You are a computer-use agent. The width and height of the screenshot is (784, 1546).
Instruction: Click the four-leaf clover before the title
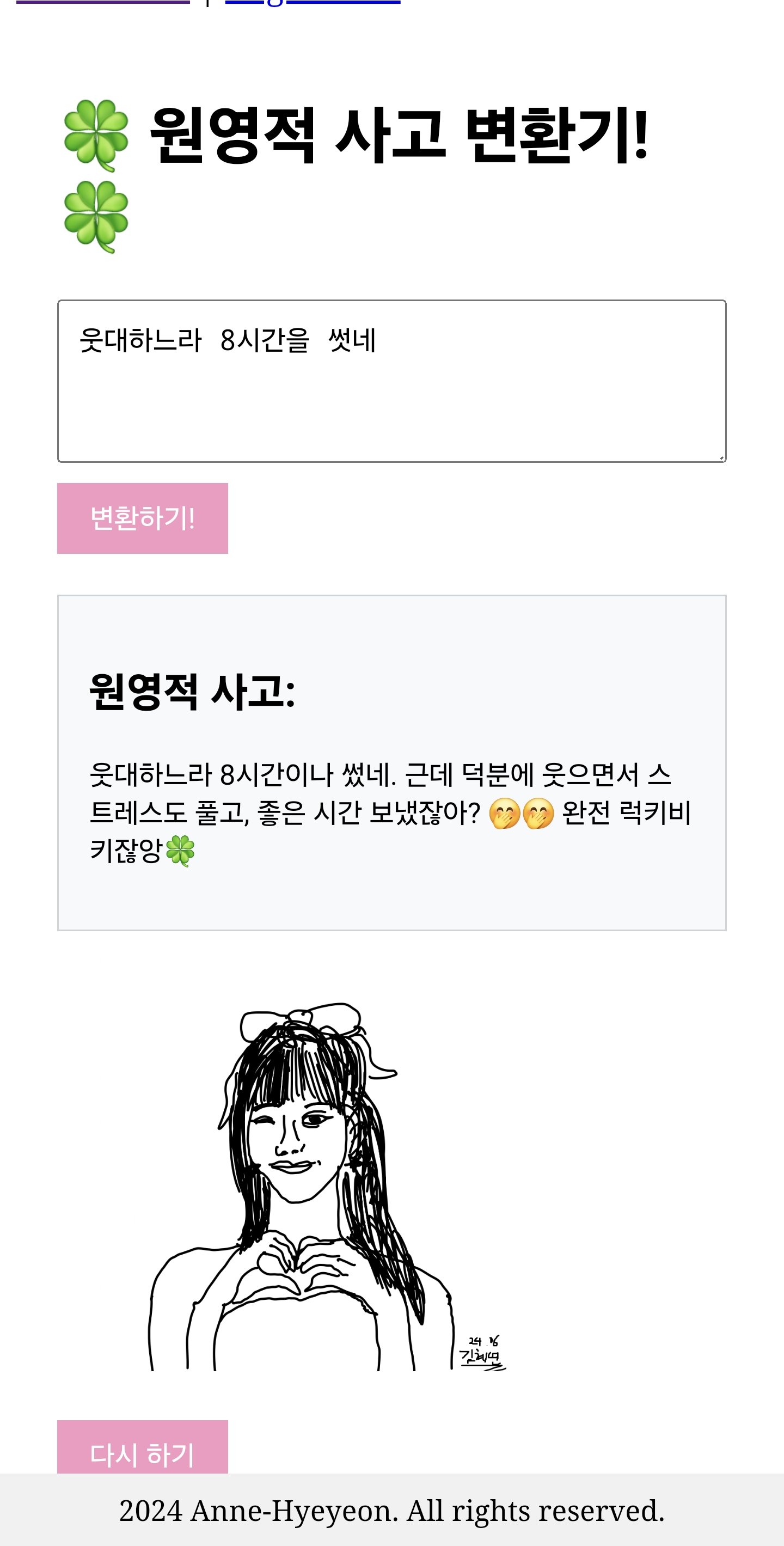pyautogui.click(x=96, y=136)
